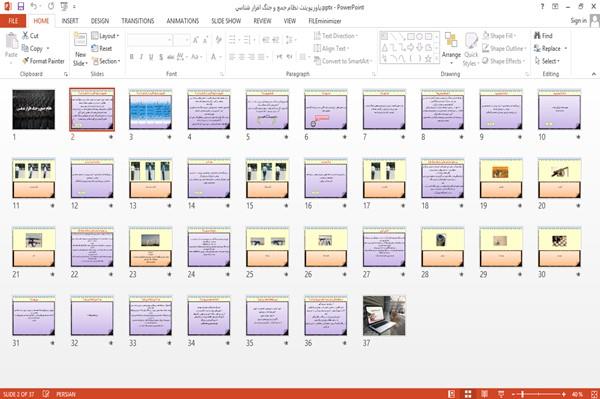Image resolution: width=600 pixels, height=399 pixels.
Task: Open the font size combo box
Action: point(181,40)
